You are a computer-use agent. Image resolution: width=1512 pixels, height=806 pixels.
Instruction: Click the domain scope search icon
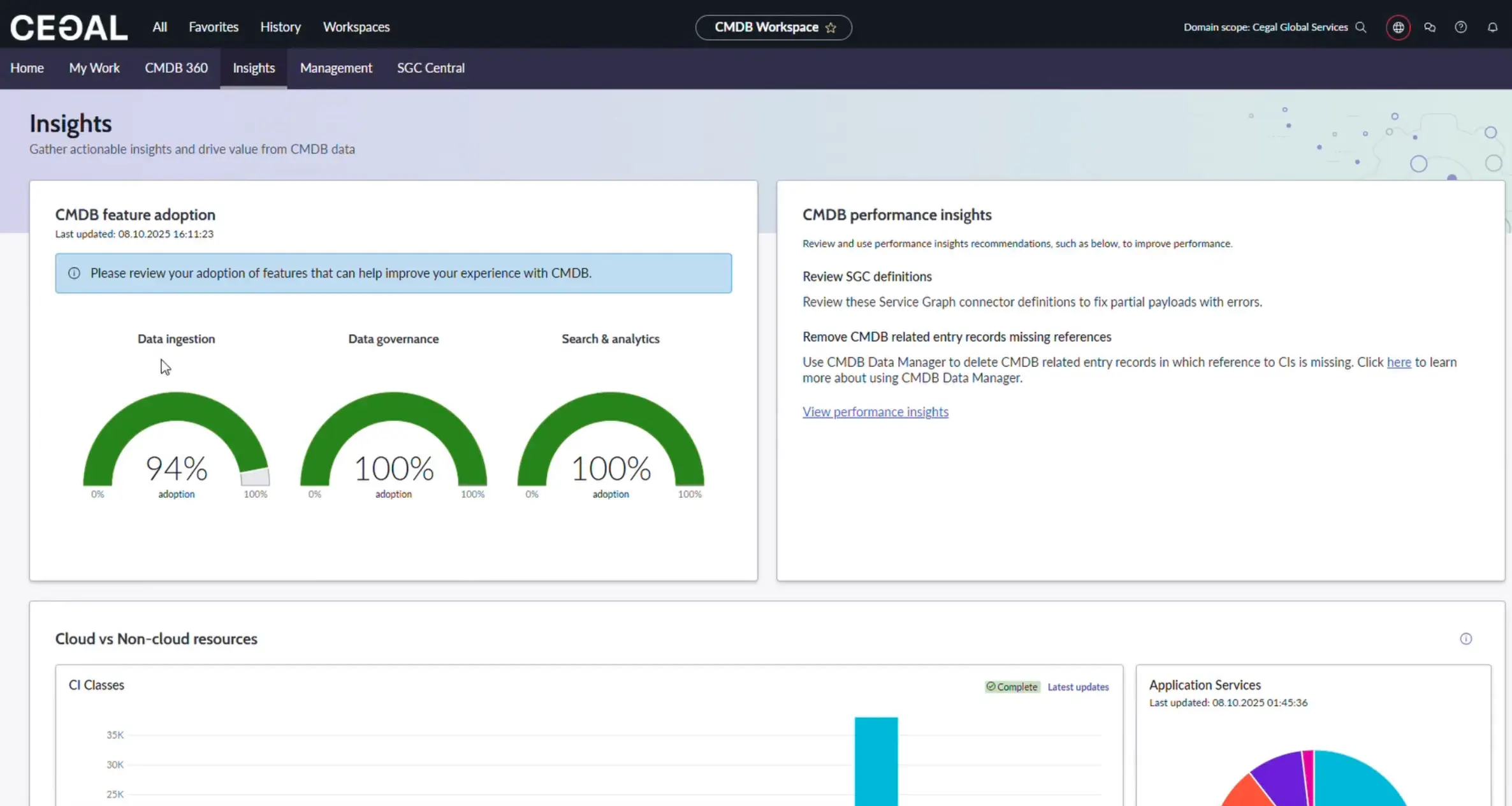pyautogui.click(x=1361, y=27)
